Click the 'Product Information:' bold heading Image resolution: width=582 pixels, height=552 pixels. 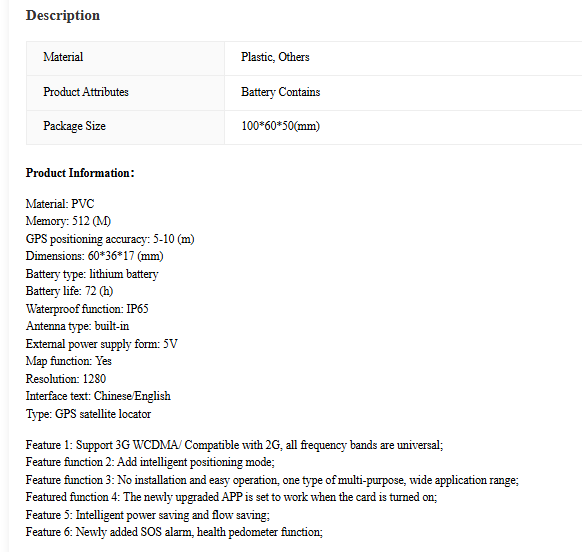click(80, 173)
